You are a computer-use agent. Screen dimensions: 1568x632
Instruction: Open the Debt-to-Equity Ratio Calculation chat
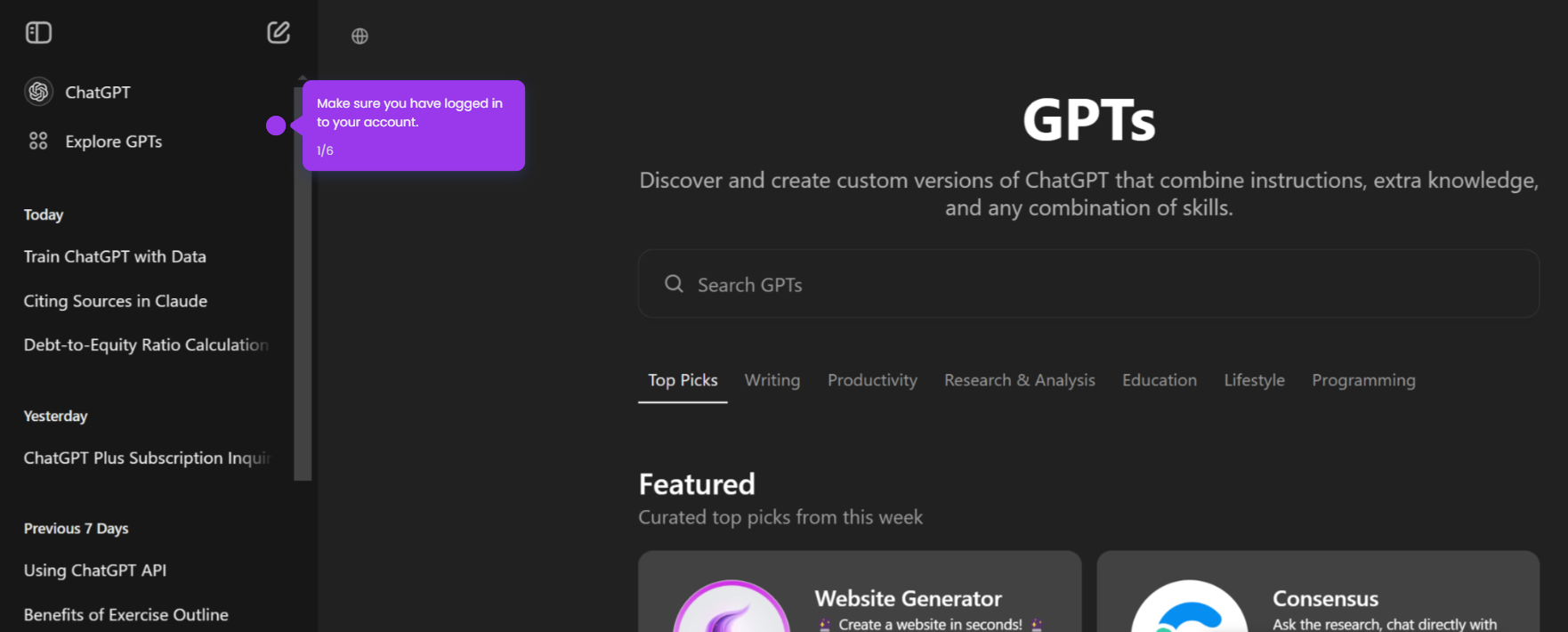[x=147, y=344]
